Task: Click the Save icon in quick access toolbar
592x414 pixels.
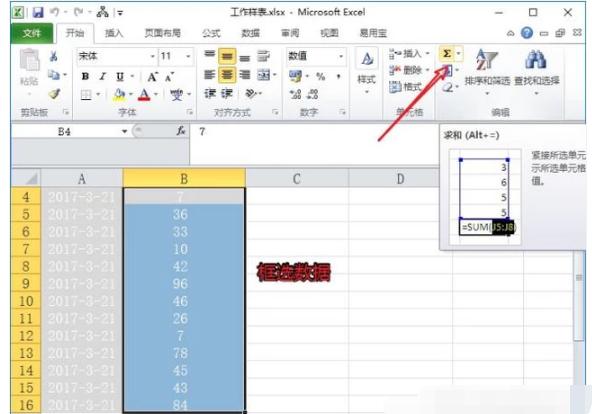Action: click(x=38, y=12)
